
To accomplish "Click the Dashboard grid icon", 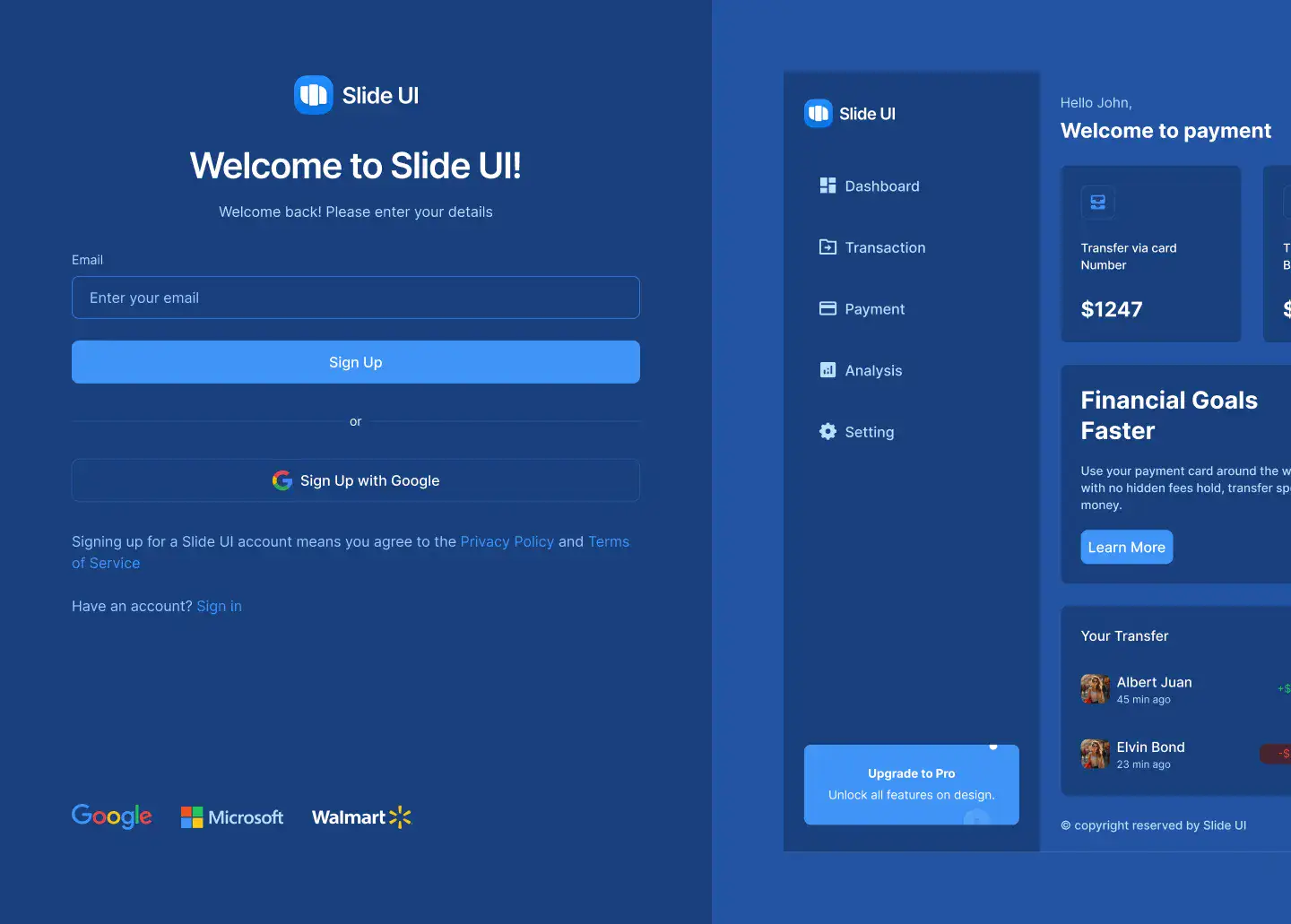I will (x=827, y=186).
